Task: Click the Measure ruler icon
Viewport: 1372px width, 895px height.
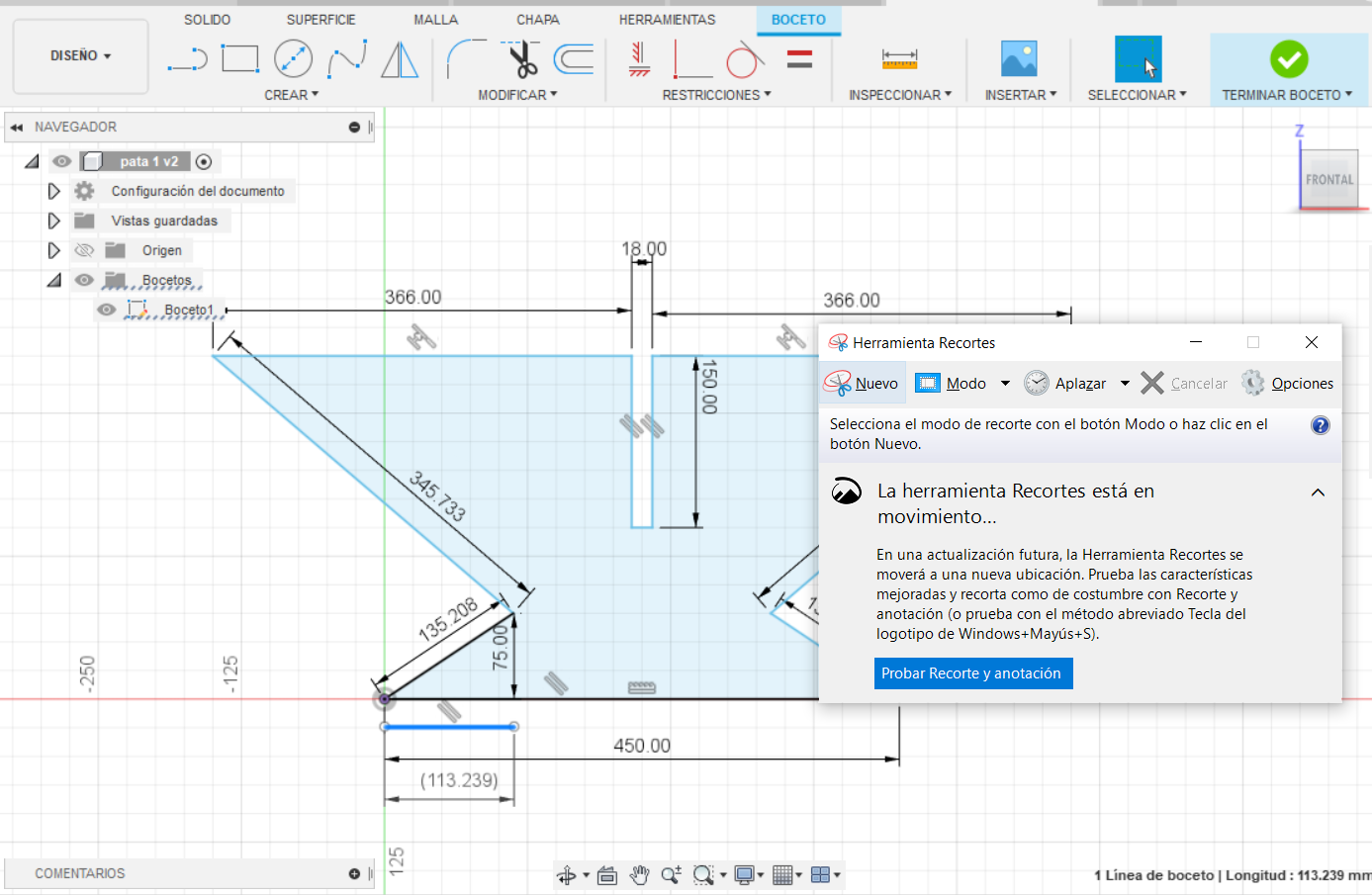Action: pyautogui.click(x=899, y=59)
